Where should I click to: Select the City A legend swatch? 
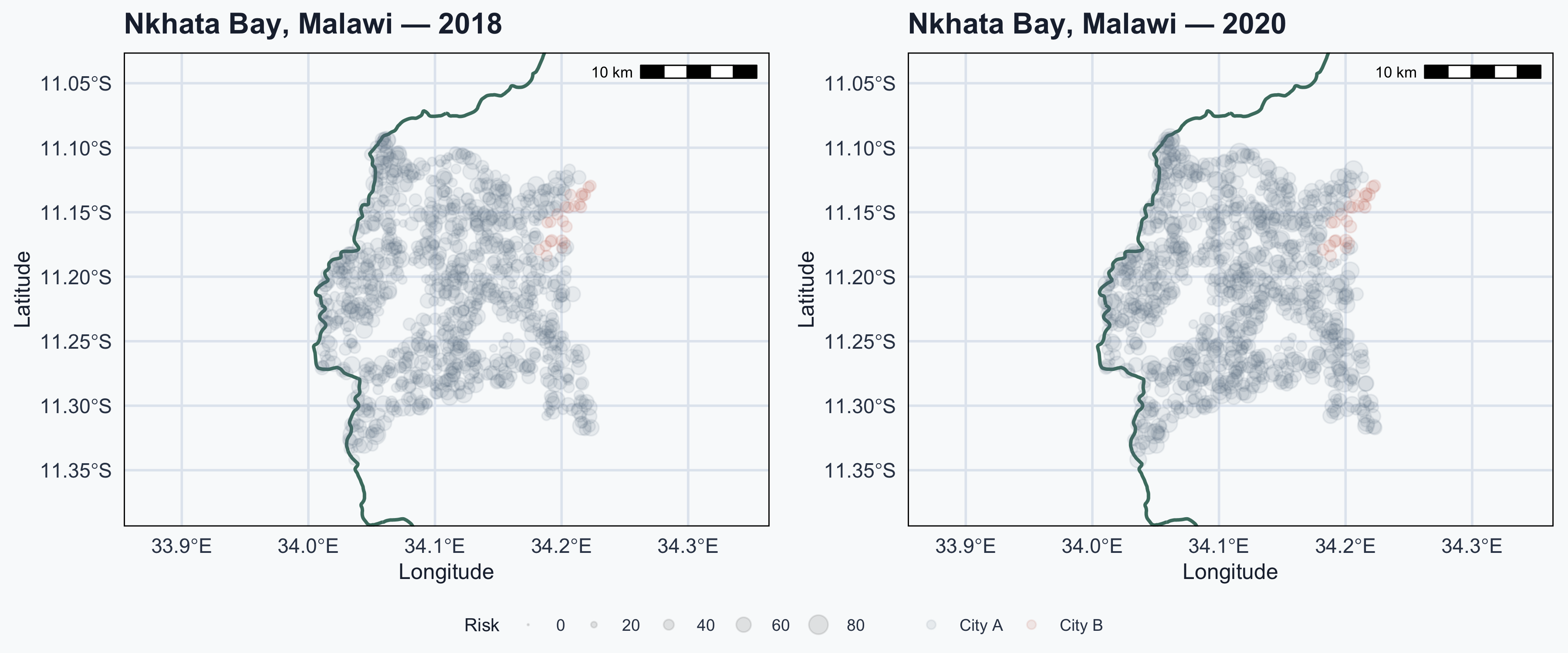click(x=931, y=625)
